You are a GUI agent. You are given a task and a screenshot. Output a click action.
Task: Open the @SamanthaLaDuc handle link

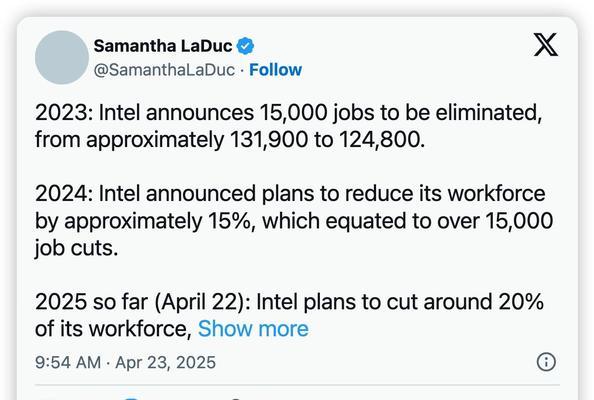164,70
